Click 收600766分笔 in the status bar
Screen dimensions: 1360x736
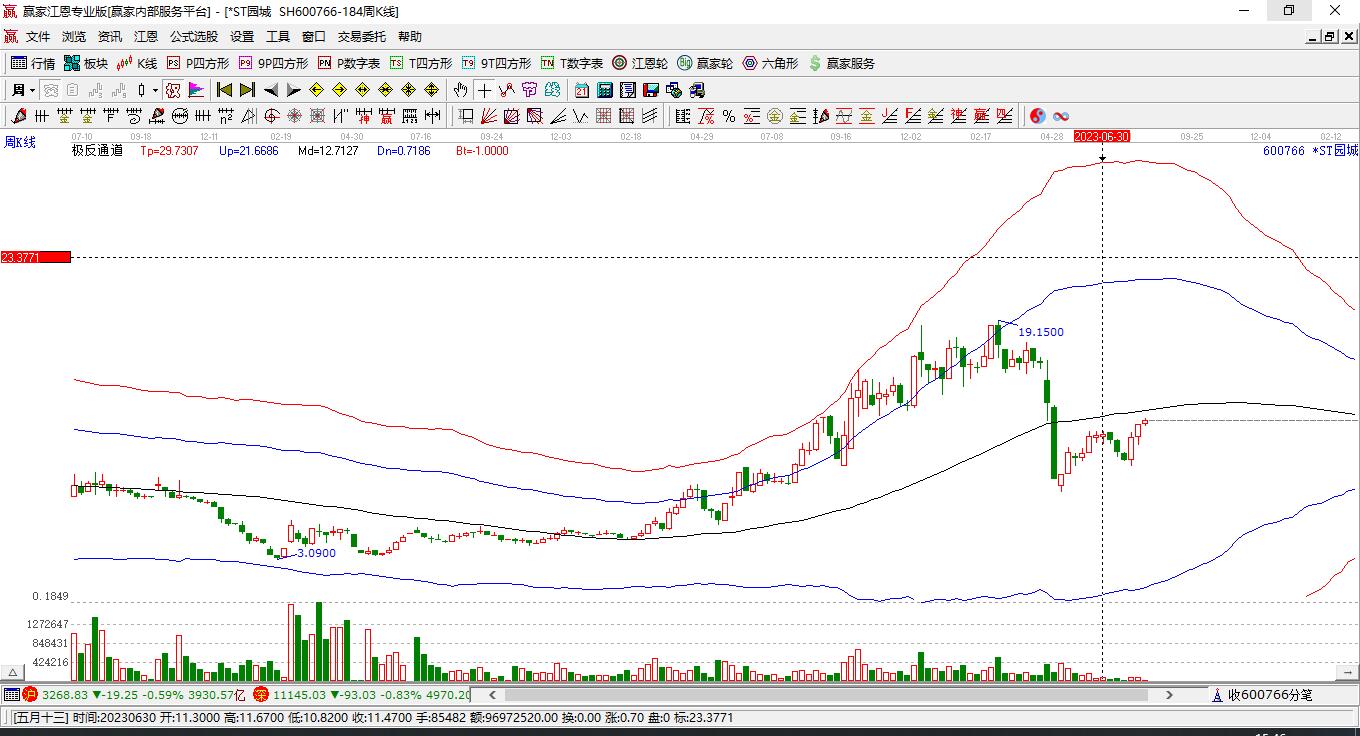coord(1270,695)
